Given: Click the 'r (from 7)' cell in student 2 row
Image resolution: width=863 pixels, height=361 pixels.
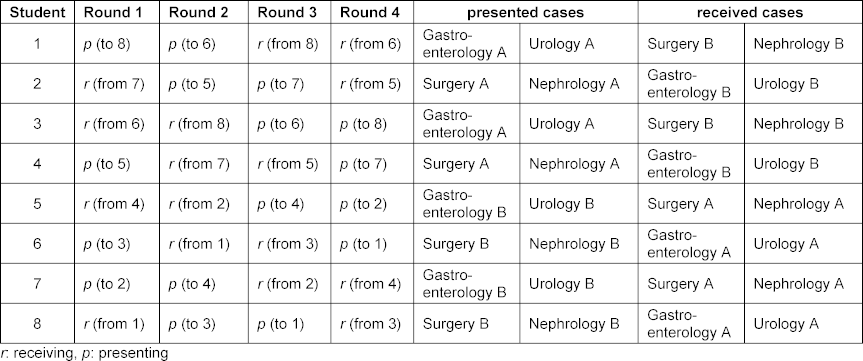Looking at the screenshot, I should point(114,84).
